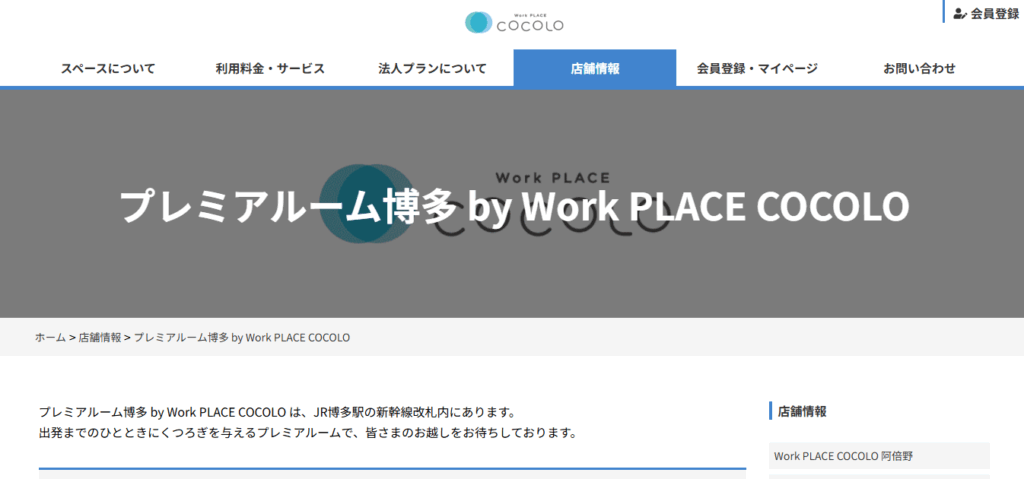Click the プレミアルーム博多 breadcrumb entry
Image resolution: width=1024 pixels, height=479 pixels.
tap(241, 338)
